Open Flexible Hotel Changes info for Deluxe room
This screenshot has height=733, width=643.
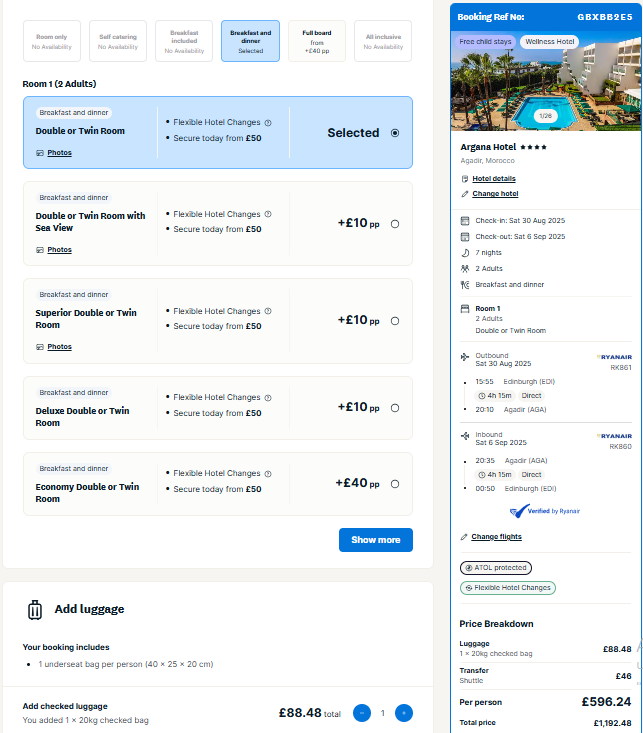268,398
